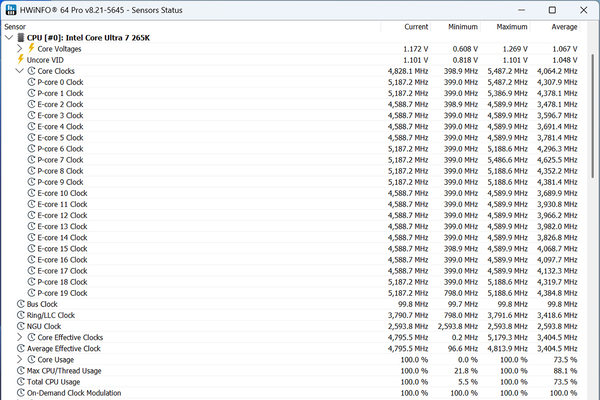Expand the Core Usage group

[20, 359]
